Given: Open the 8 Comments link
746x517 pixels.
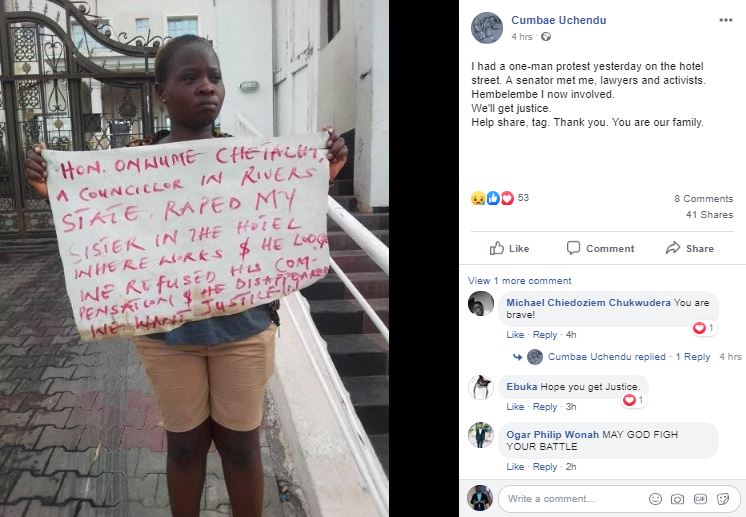Looking at the screenshot, I should 703,199.
